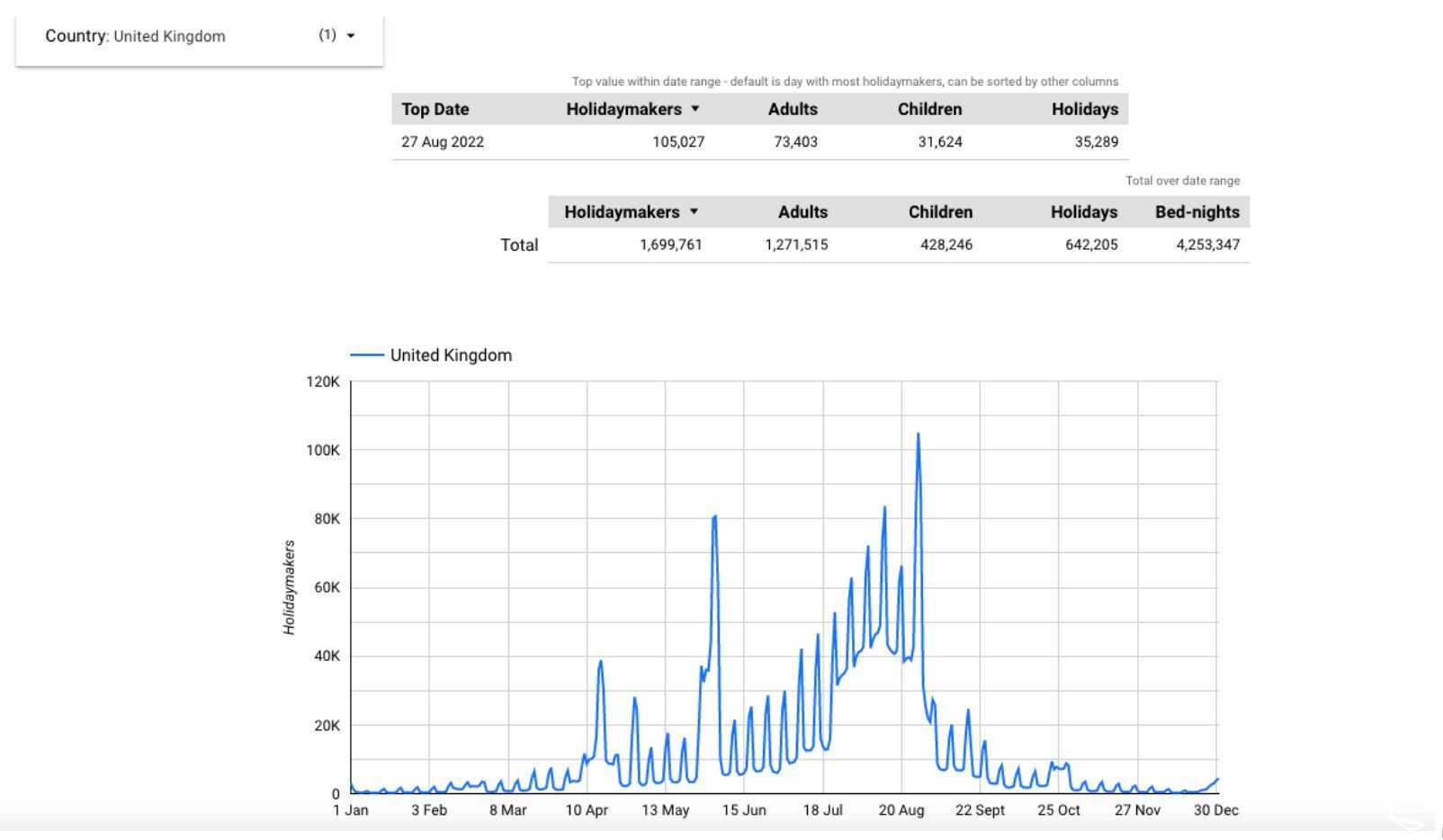
Task: Select the 1,271,515 total adults value
Action: point(796,245)
